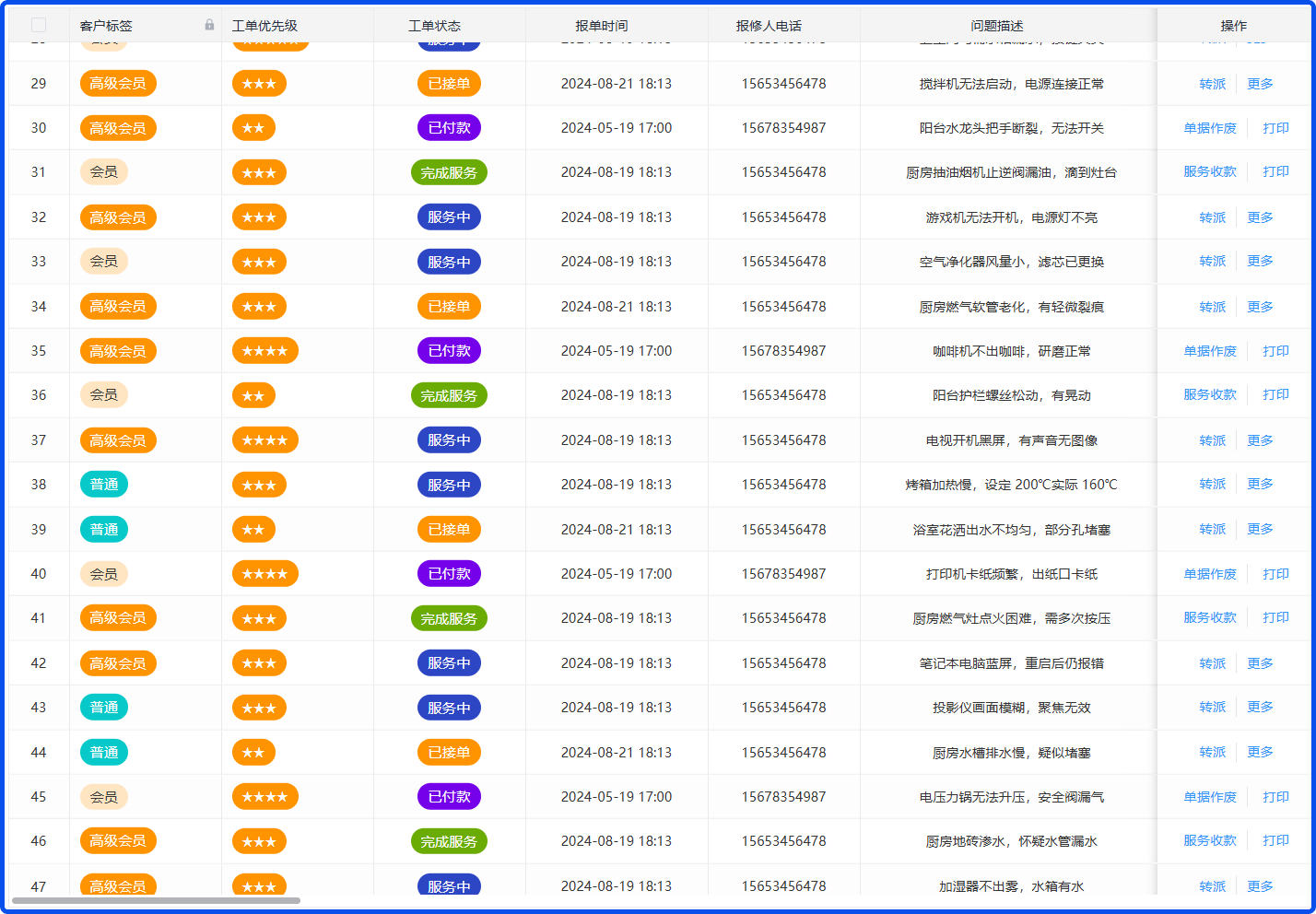Viewport: 1316px width, 914px height.
Task: Click the 完成服务 status badge in row 31
Action: 449,172
